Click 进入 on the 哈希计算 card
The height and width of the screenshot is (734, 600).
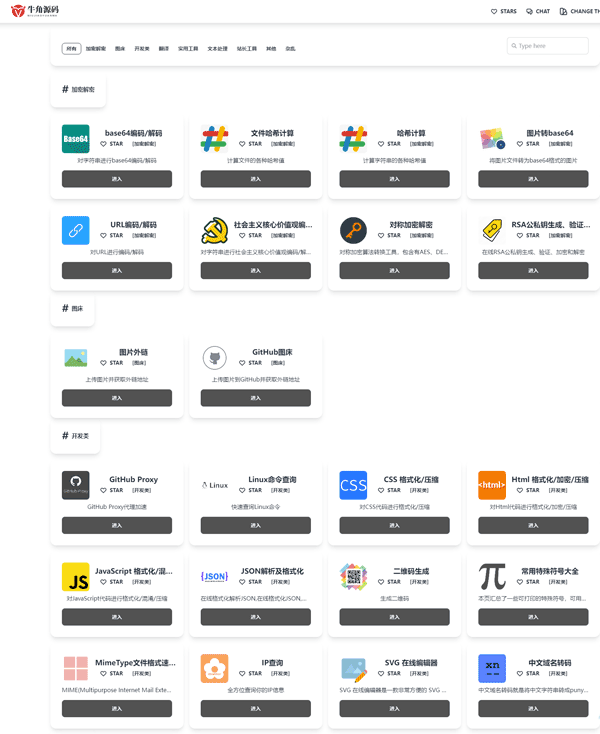coord(395,179)
